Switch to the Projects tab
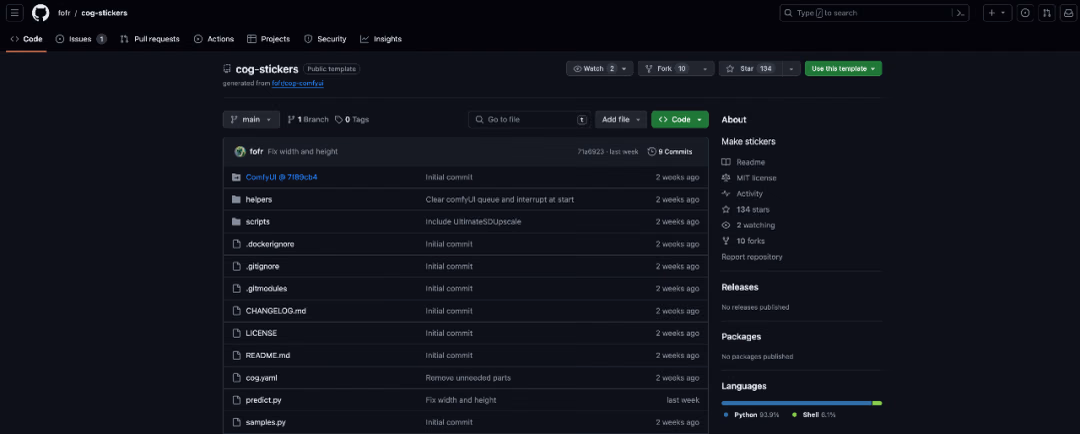The height and width of the screenshot is (434, 1080). pos(268,39)
